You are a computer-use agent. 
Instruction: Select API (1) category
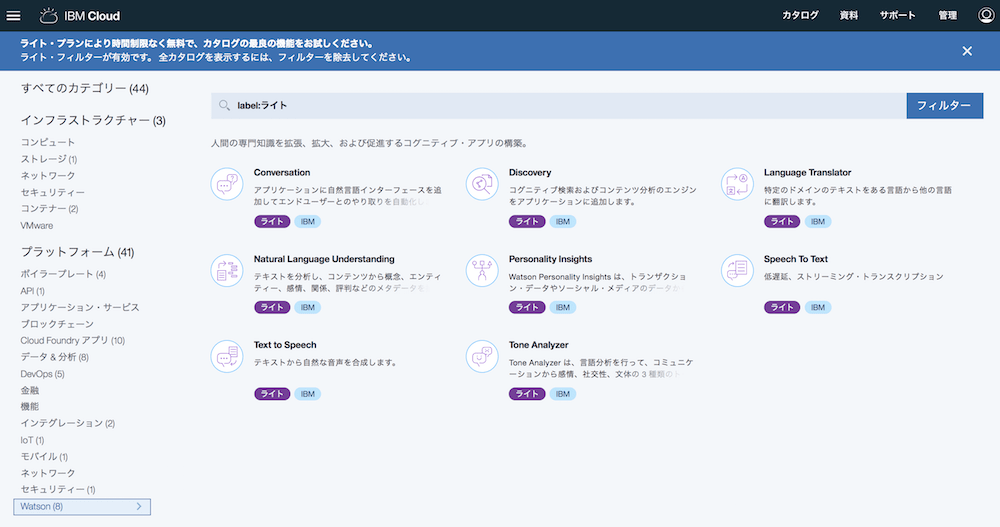coord(33,291)
